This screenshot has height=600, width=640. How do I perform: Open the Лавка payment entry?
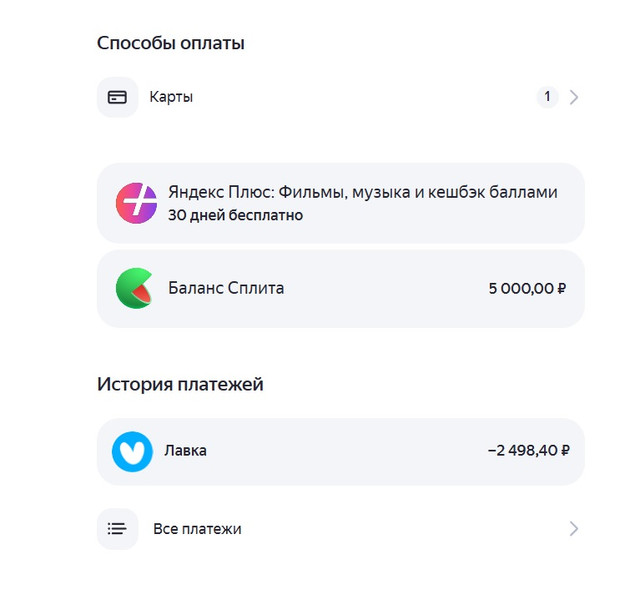(340, 451)
